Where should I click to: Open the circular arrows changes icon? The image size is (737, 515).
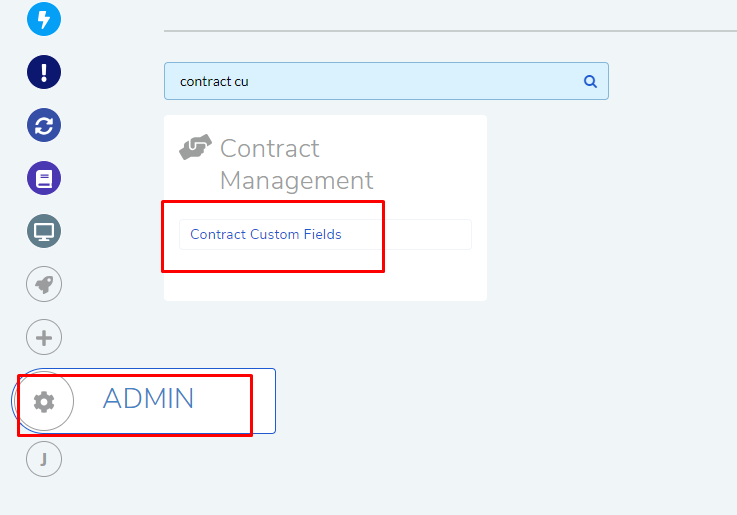[x=44, y=125]
